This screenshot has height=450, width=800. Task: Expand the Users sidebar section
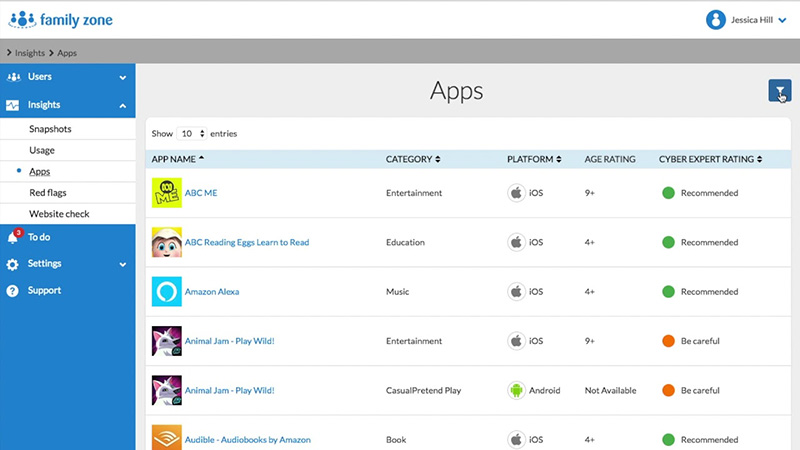(122, 77)
